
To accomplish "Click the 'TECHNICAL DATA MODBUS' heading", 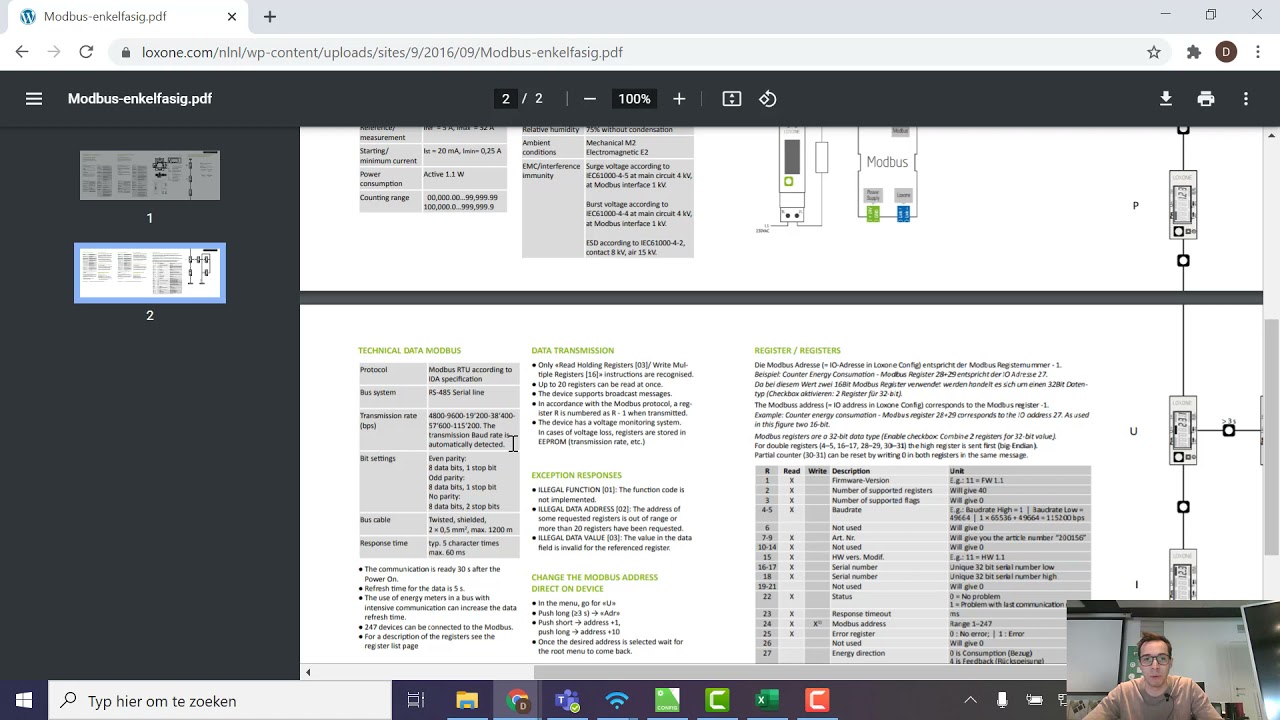I will [x=409, y=351].
